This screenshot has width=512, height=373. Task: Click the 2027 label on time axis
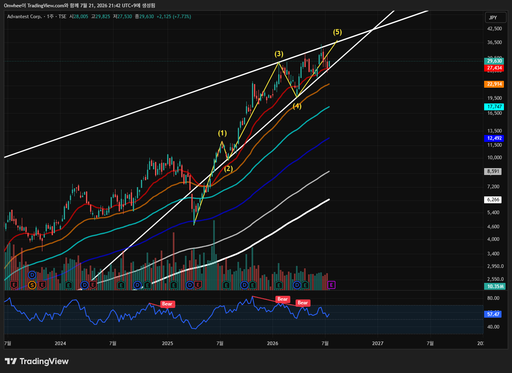(x=378, y=343)
